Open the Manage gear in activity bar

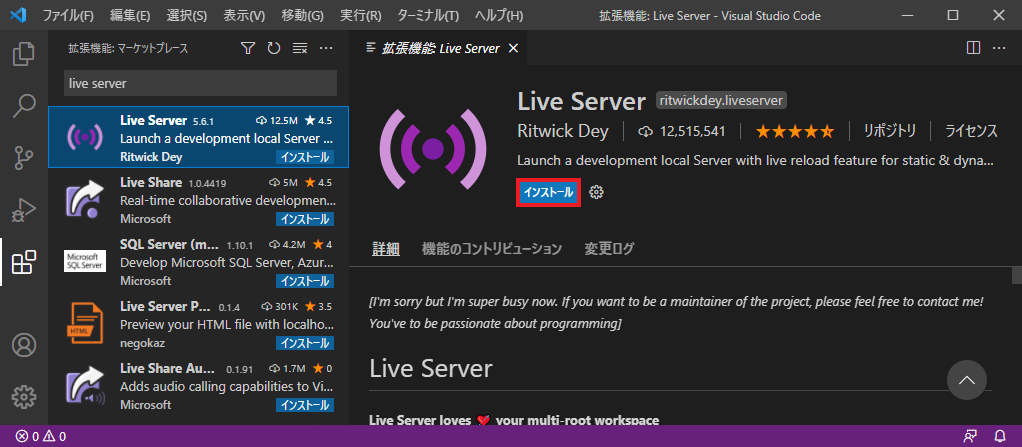[24, 396]
